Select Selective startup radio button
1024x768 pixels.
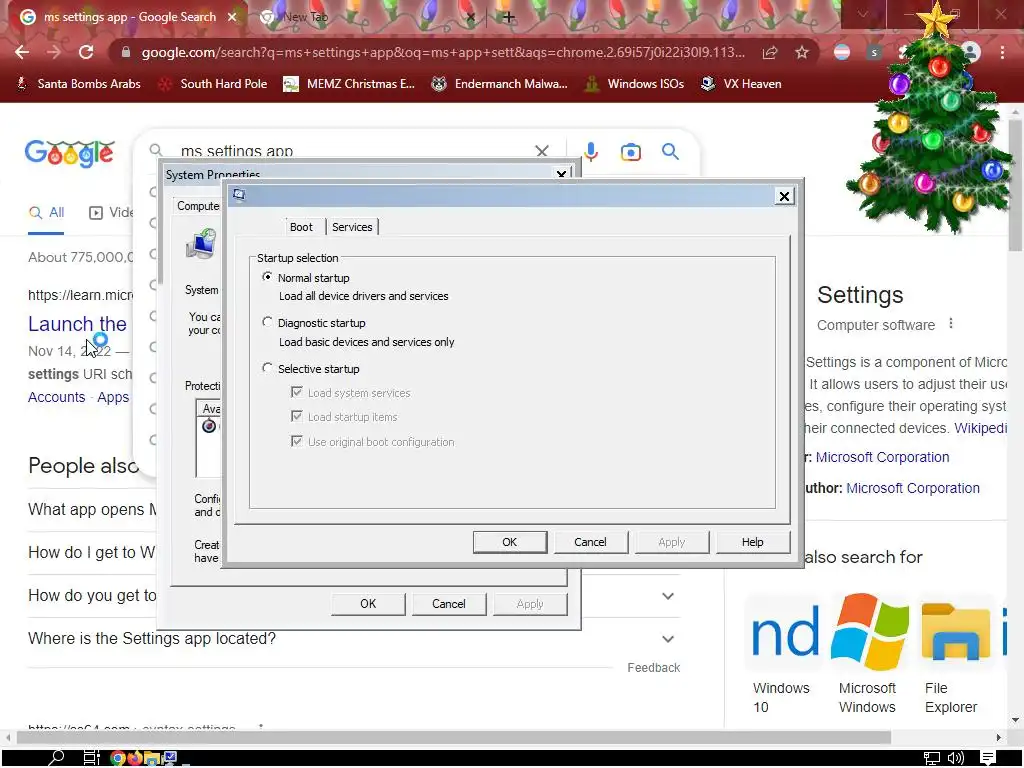[267, 368]
